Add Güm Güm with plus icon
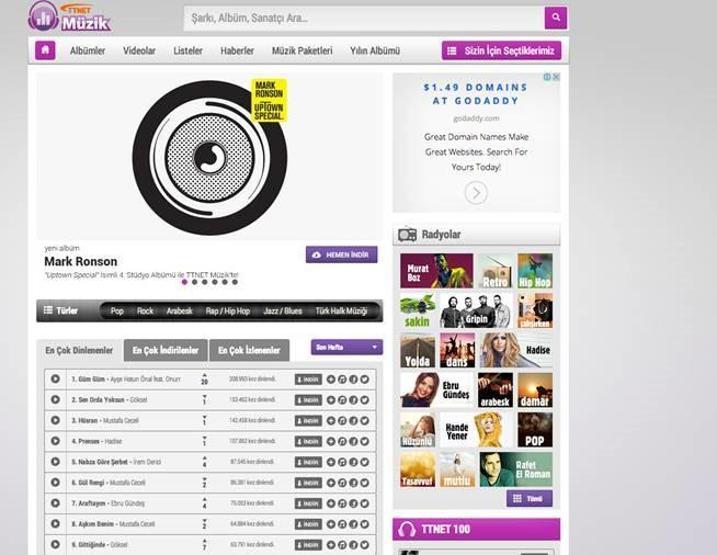The image size is (717, 555). (331, 379)
